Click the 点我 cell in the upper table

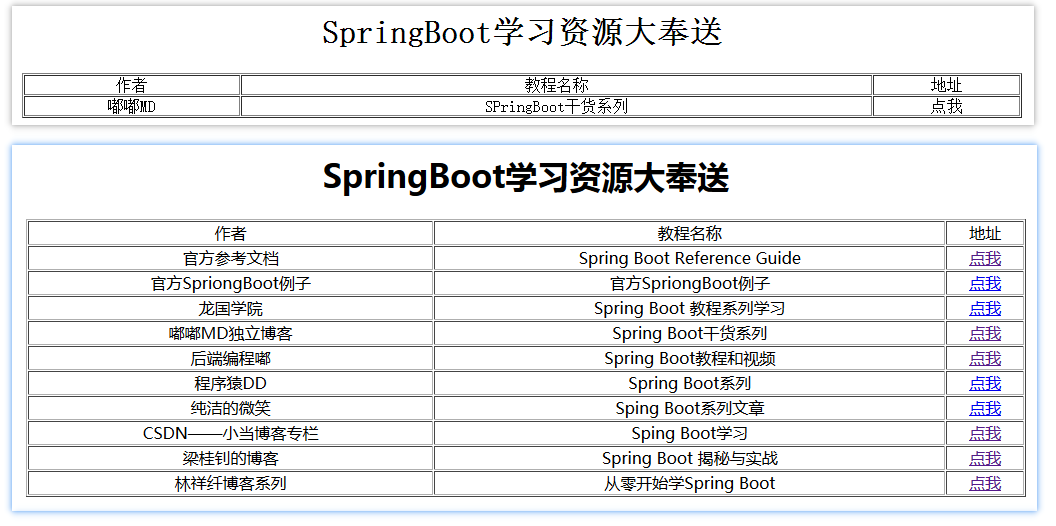(x=946, y=106)
